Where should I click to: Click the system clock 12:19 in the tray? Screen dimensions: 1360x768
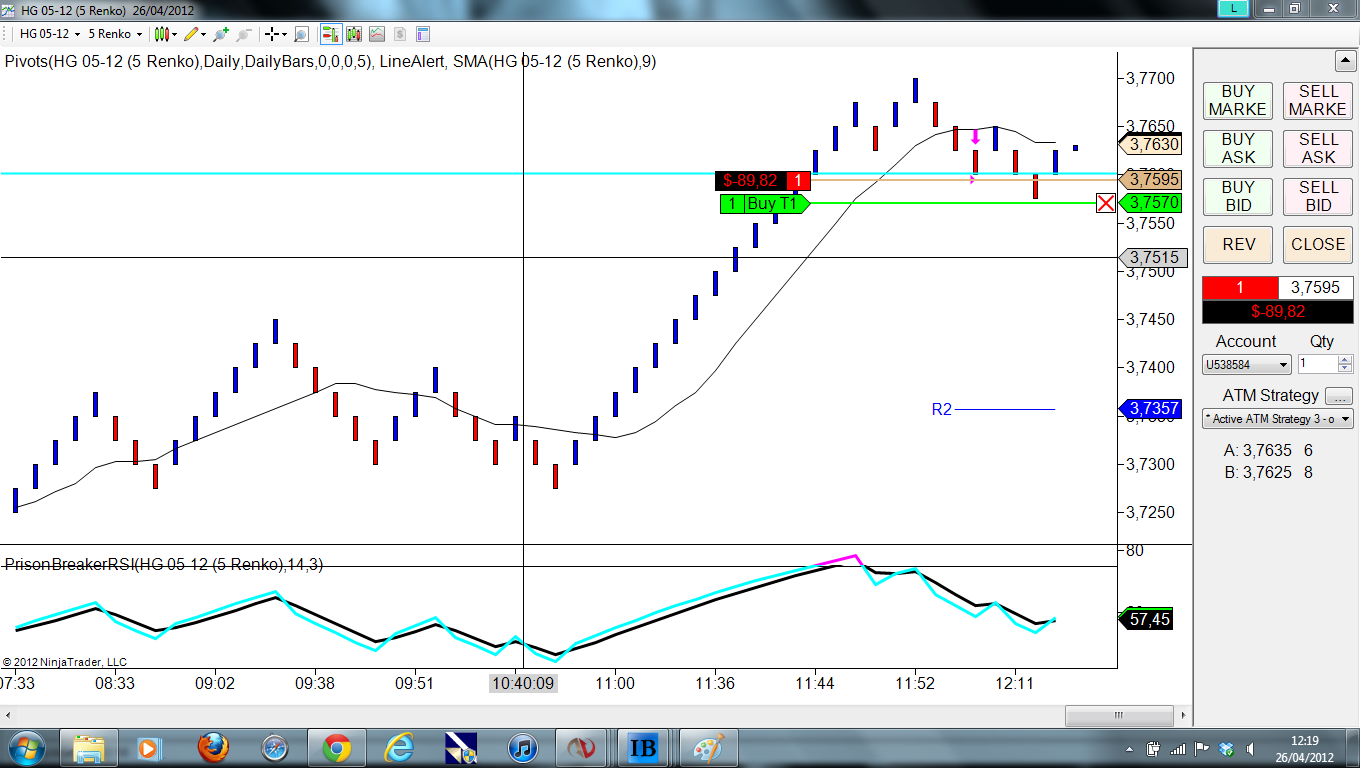point(1304,740)
